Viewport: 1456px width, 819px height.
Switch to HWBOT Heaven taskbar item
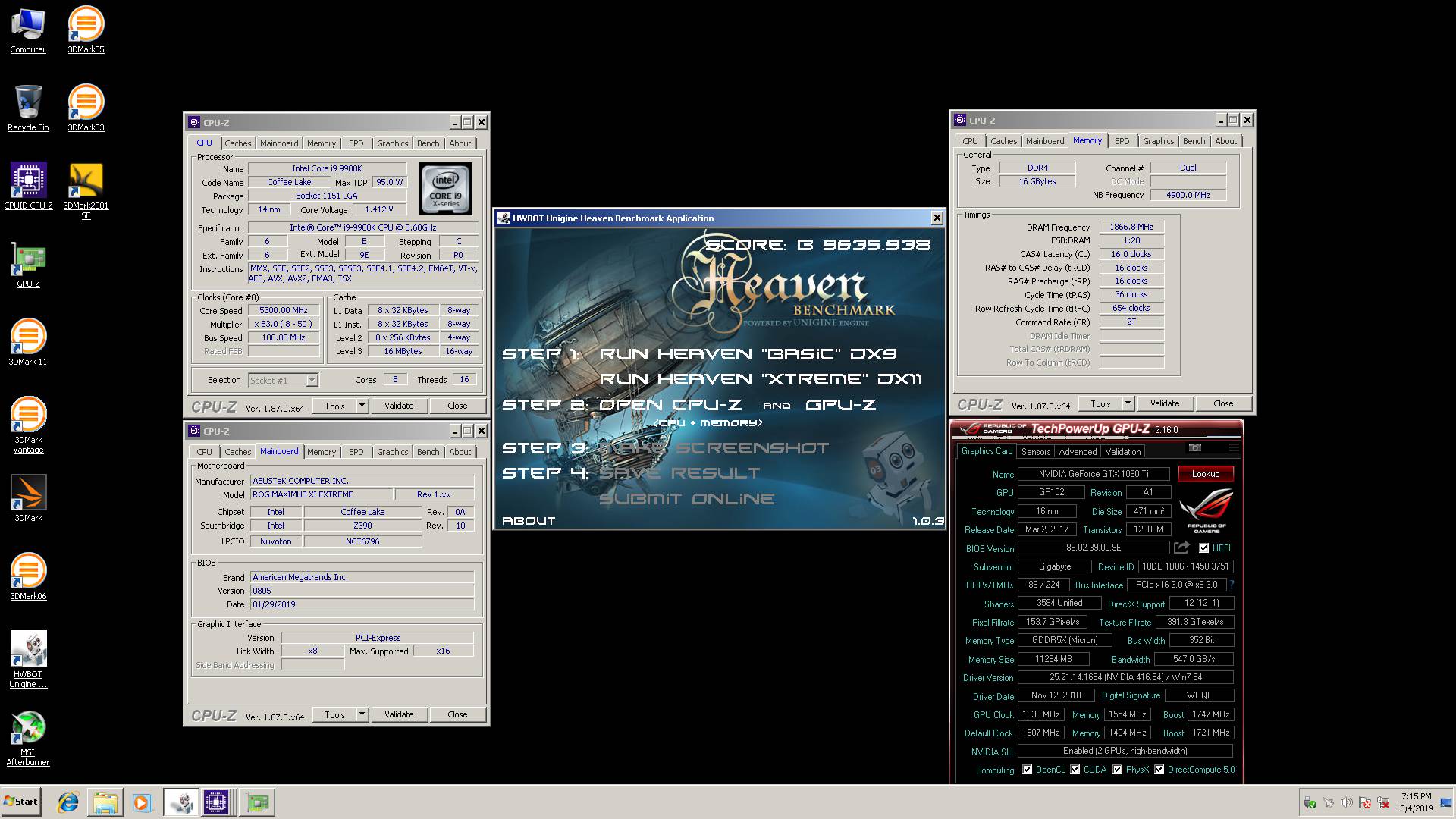(x=180, y=802)
